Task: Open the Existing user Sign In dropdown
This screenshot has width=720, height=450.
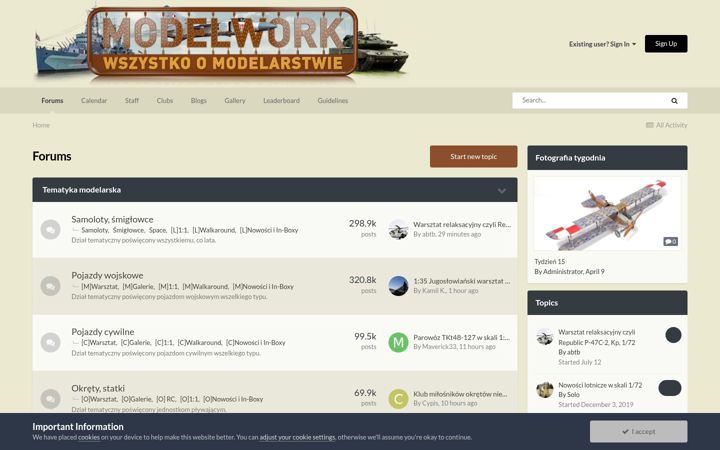Action: [x=602, y=44]
